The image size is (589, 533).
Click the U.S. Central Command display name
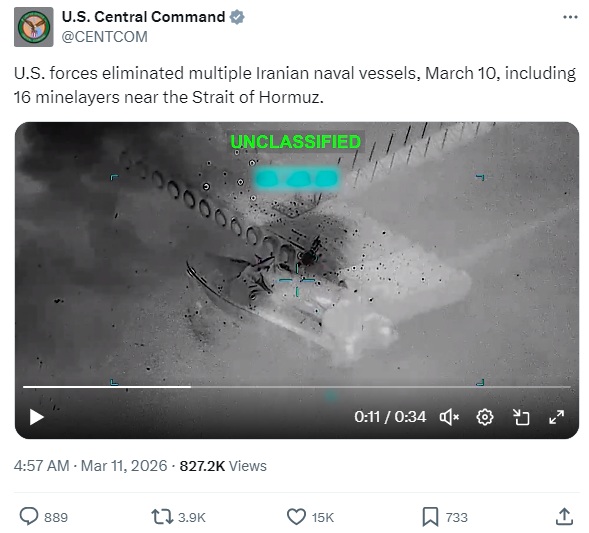point(143,17)
